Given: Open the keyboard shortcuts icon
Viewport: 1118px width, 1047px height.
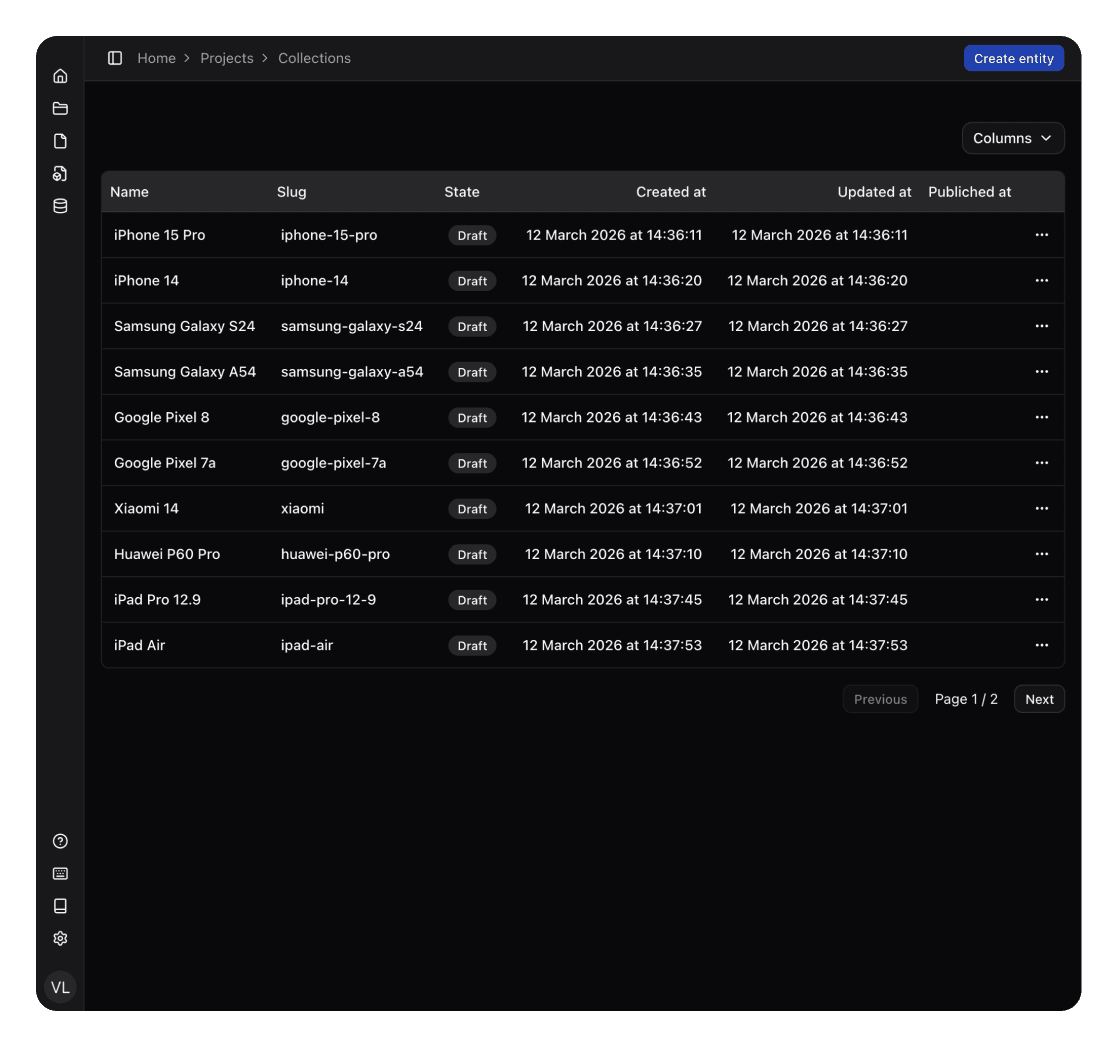Looking at the screenshot, I should pyautogui.click(x=60, y=873).
